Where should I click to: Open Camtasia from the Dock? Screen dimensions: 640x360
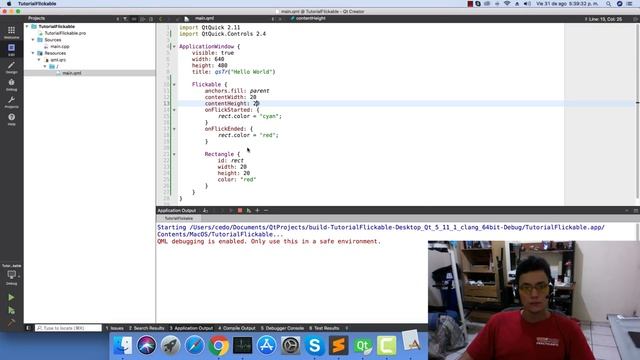tap(387, 346)
